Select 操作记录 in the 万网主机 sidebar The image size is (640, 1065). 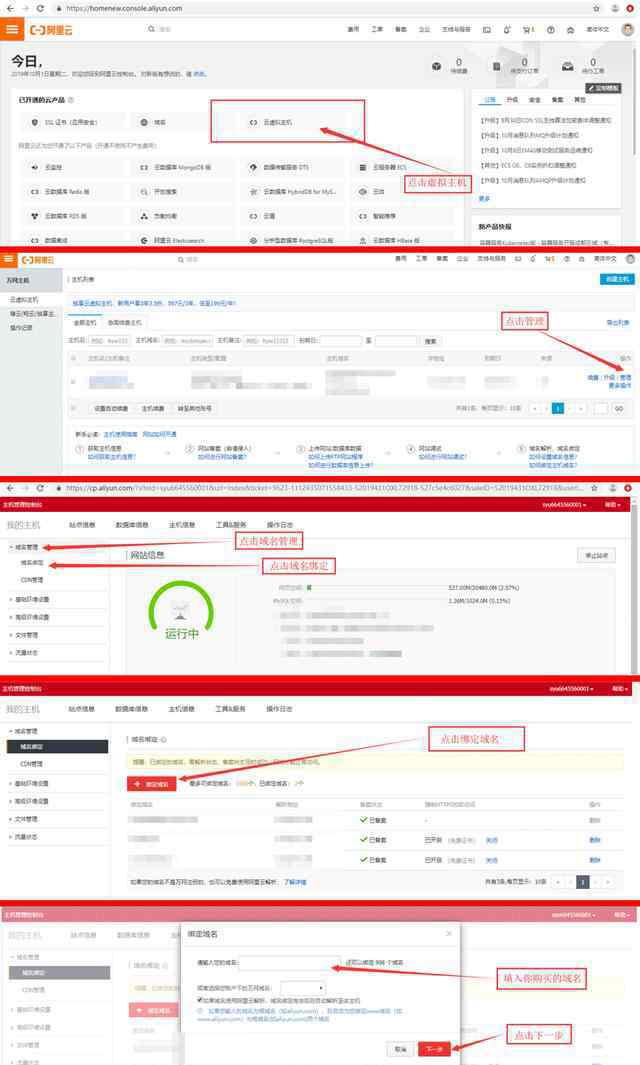click(21, 328)
